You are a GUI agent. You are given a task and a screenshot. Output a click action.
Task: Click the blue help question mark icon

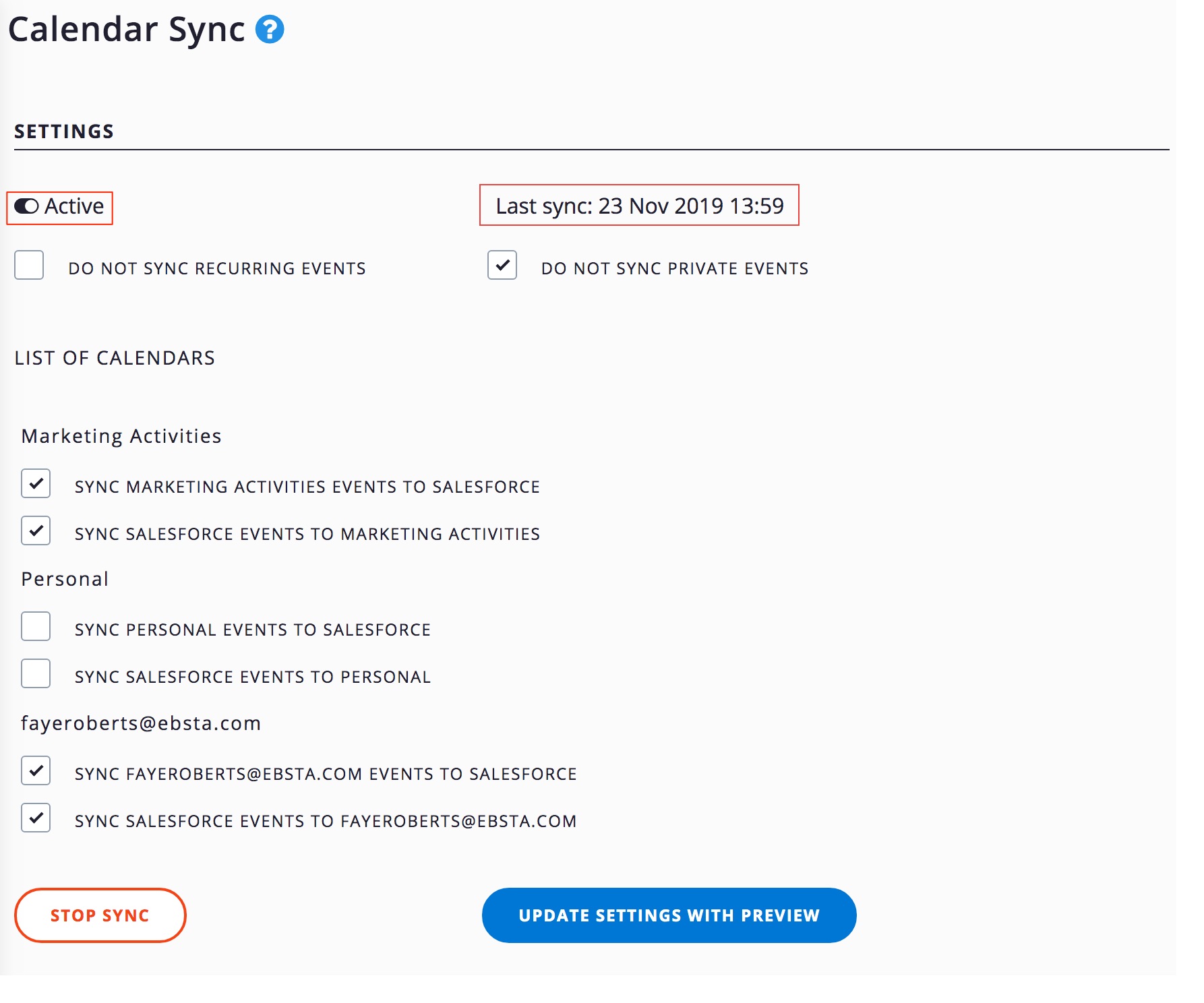[x=270, y=30]
